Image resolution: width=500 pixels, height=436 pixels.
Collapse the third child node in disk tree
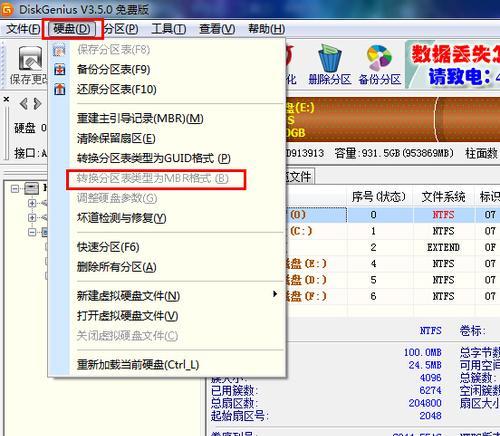32,232
